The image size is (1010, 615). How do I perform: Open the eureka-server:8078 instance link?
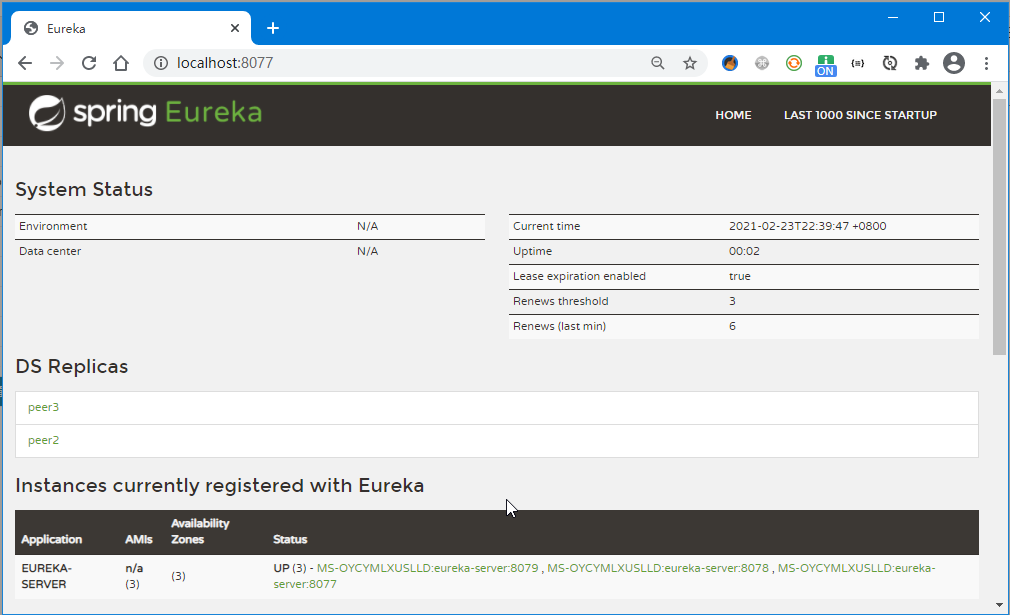coord(658,568)
